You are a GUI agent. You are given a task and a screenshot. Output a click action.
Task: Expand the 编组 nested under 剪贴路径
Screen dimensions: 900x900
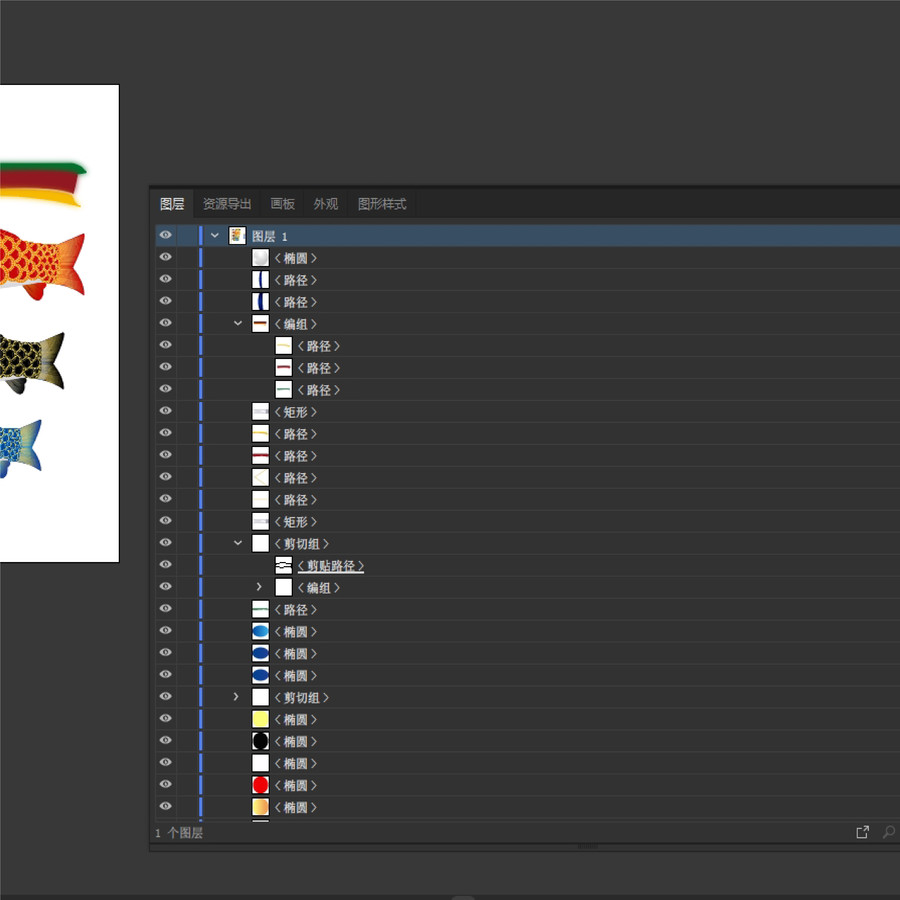[x=259, y=587]
